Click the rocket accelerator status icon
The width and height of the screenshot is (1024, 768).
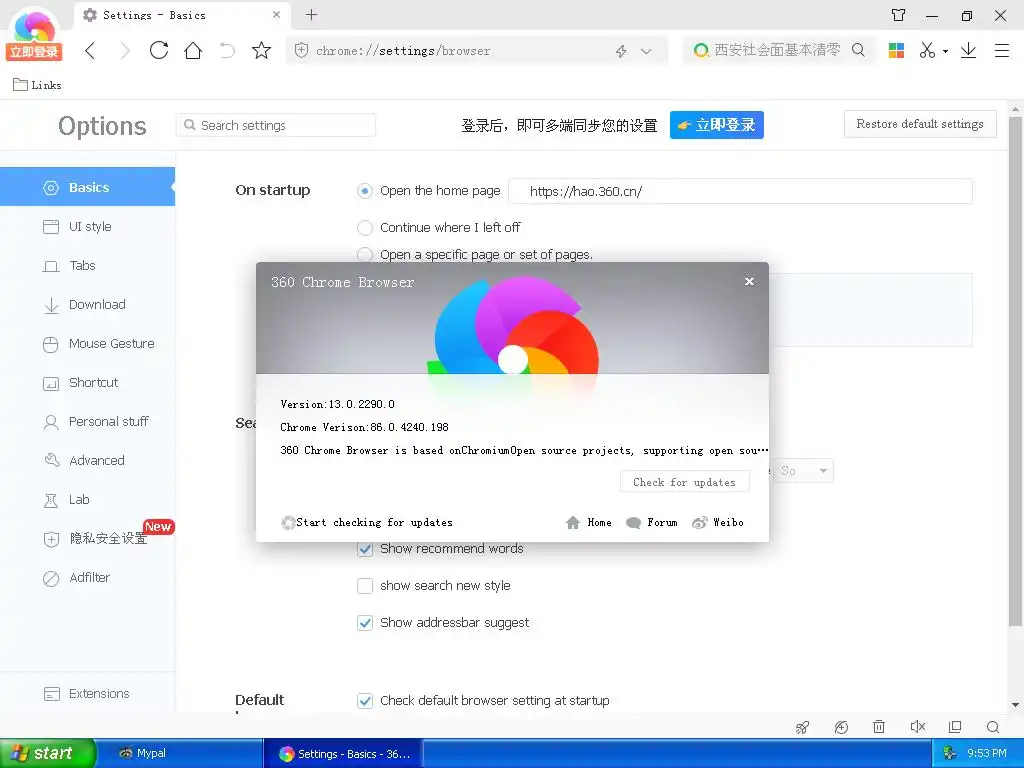[x=803, y=727]
